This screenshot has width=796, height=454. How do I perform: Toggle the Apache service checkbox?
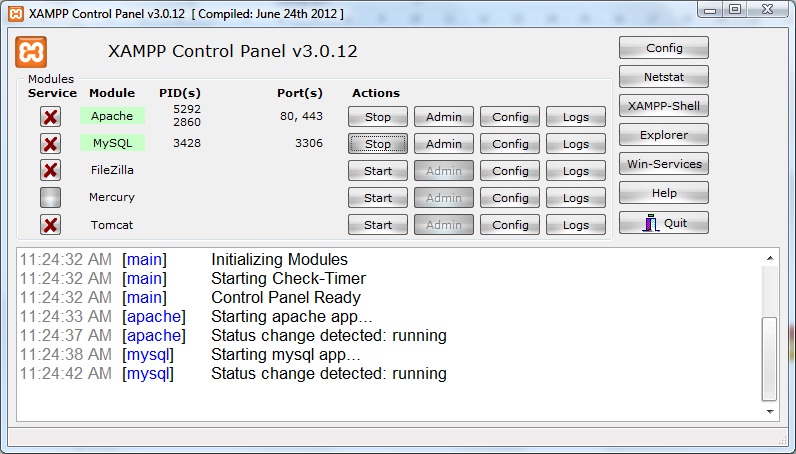(x=50, y=117)
